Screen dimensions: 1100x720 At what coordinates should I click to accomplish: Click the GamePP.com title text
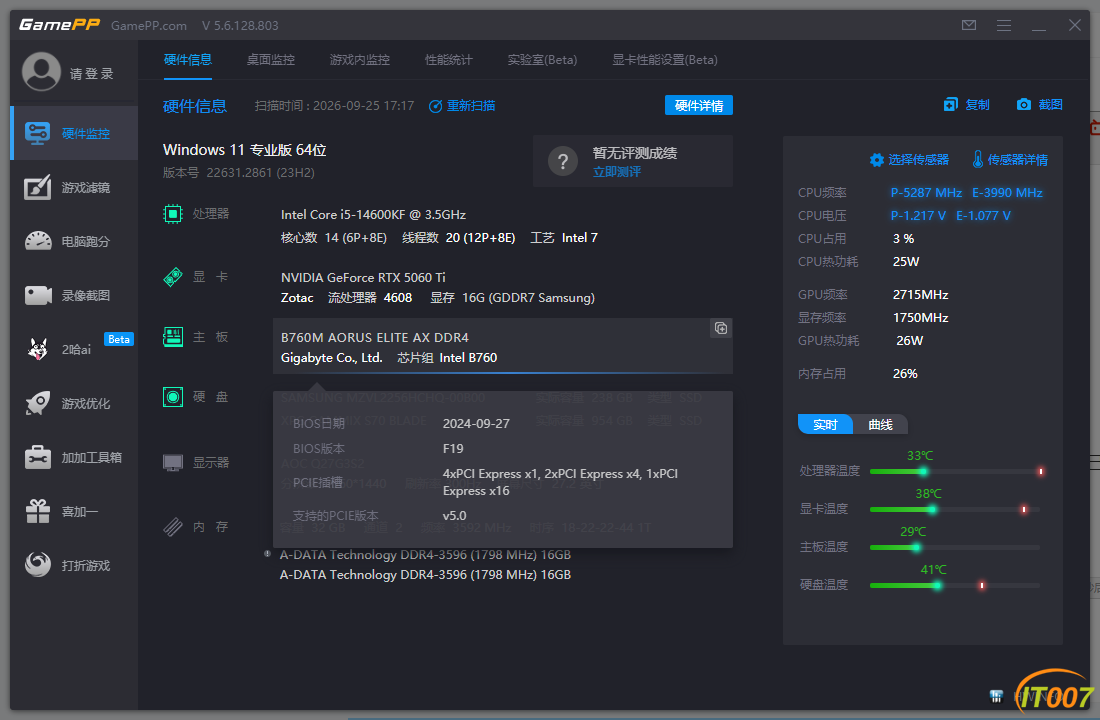coord(149,26)
